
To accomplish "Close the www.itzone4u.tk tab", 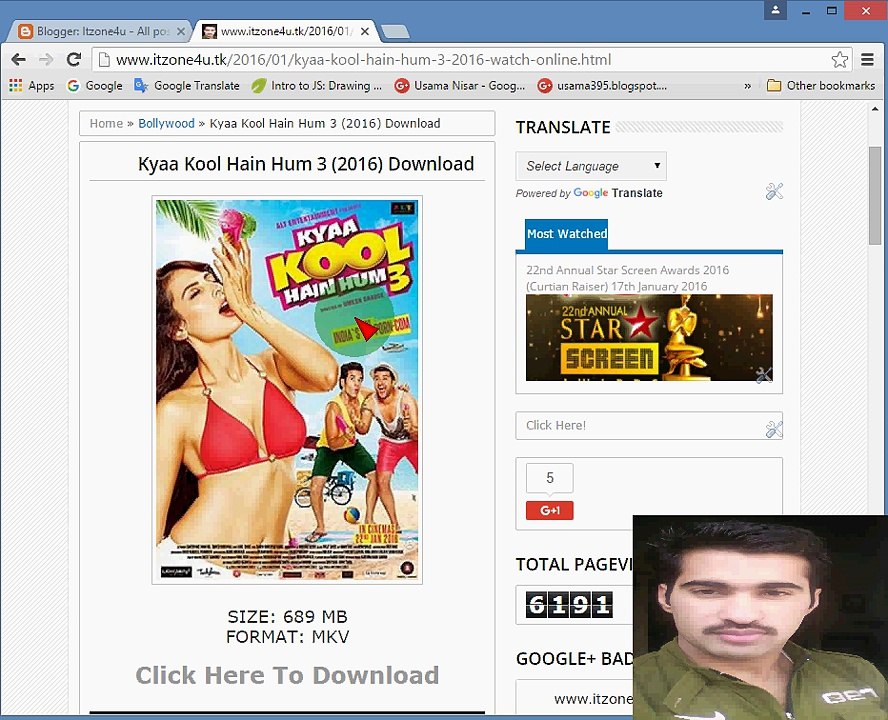I will pyautogui.click(x=365, y=32).
